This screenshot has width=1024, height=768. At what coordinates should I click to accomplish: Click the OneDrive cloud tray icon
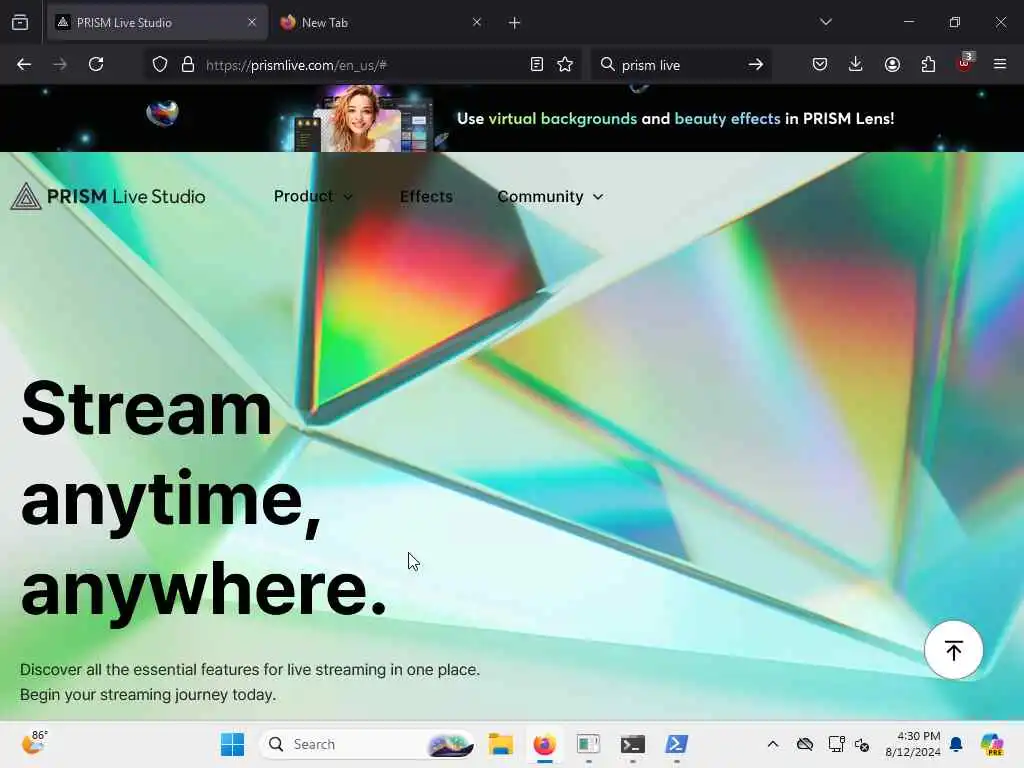pyautogui.click(x=805, y=744)
